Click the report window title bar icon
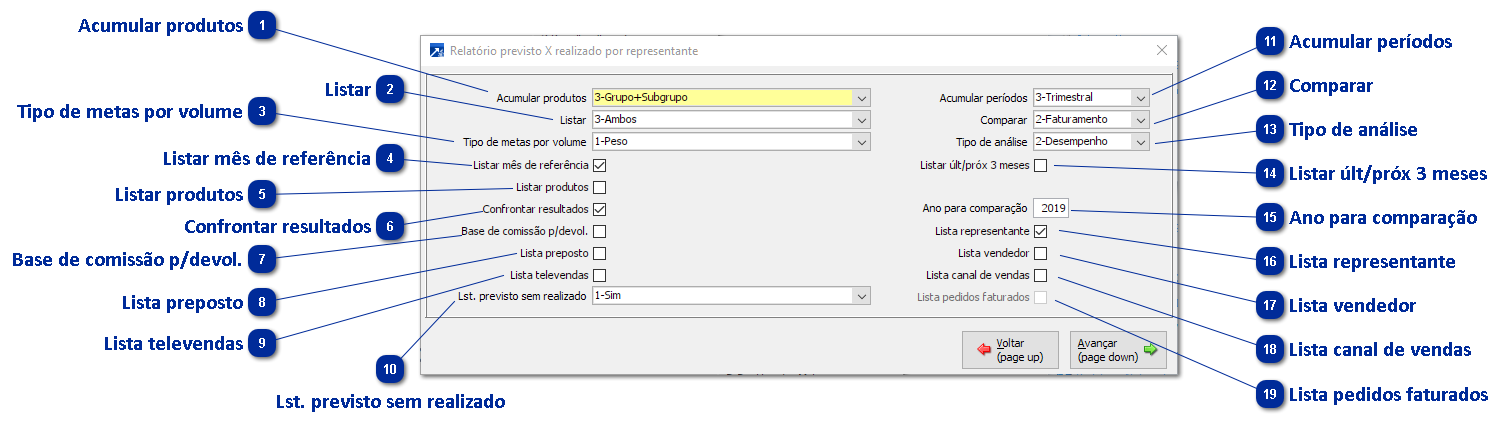 (436, 50)
